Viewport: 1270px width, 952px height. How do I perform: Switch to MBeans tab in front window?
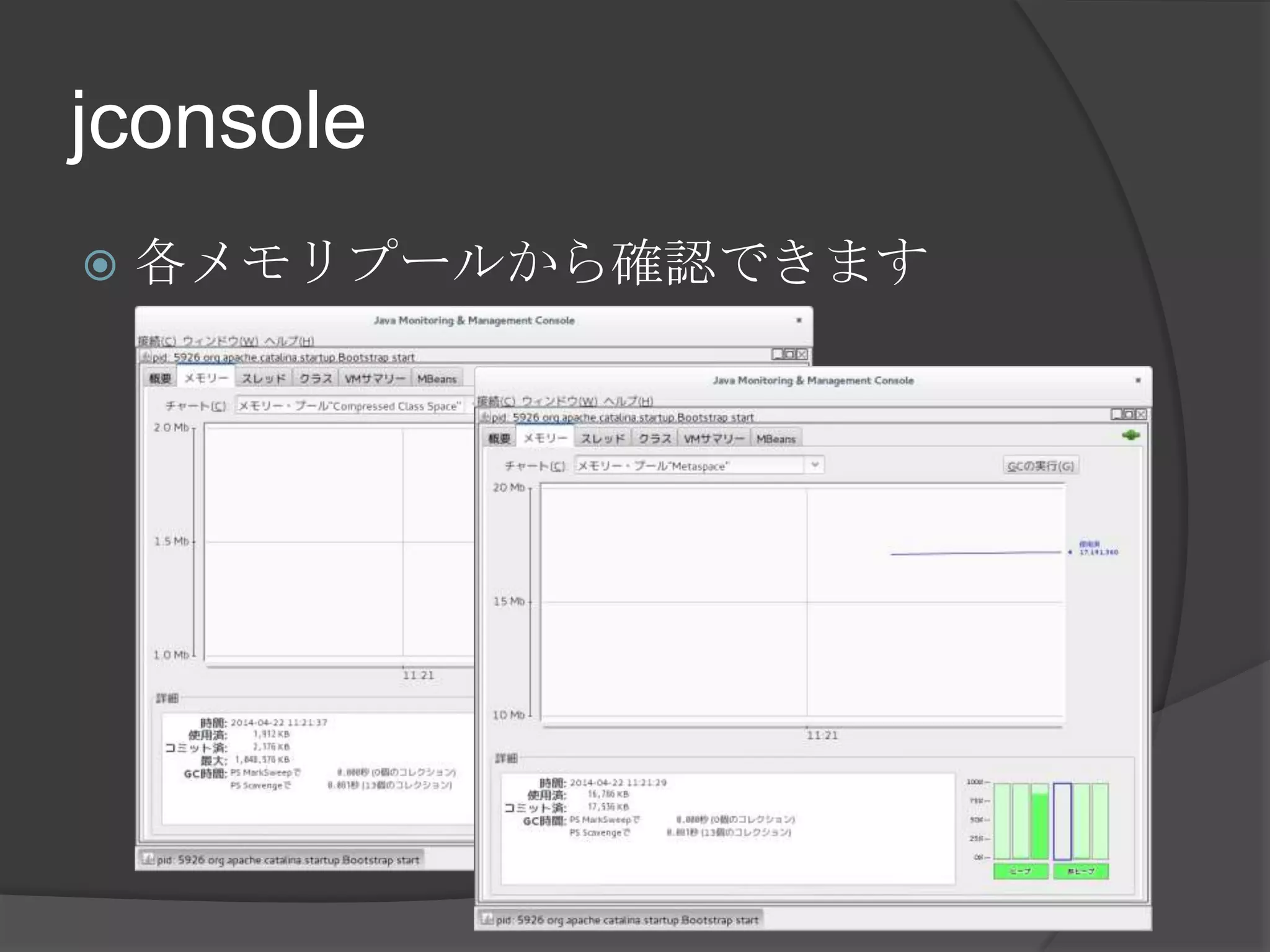click(x=776, y=438)
